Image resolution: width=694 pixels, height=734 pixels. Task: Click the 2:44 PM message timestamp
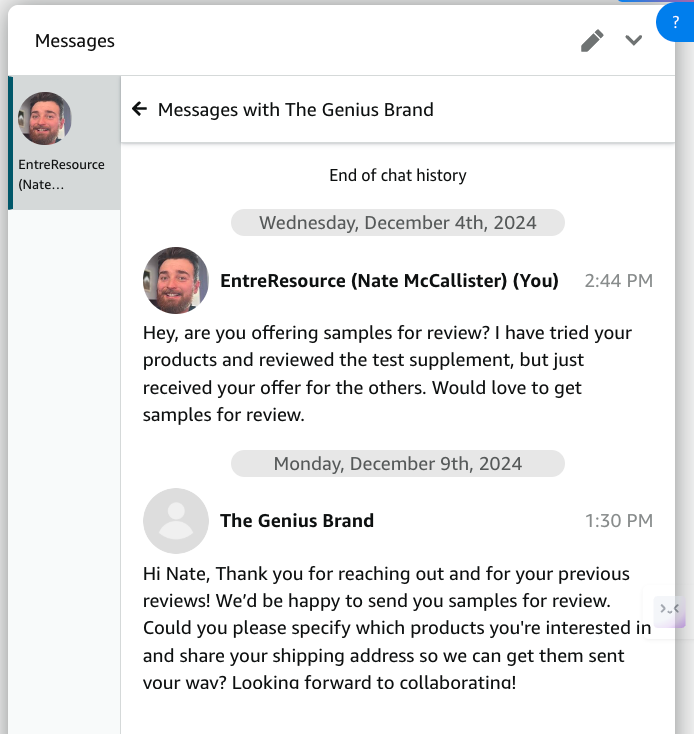pyautogui.click(x=619, y=281)
